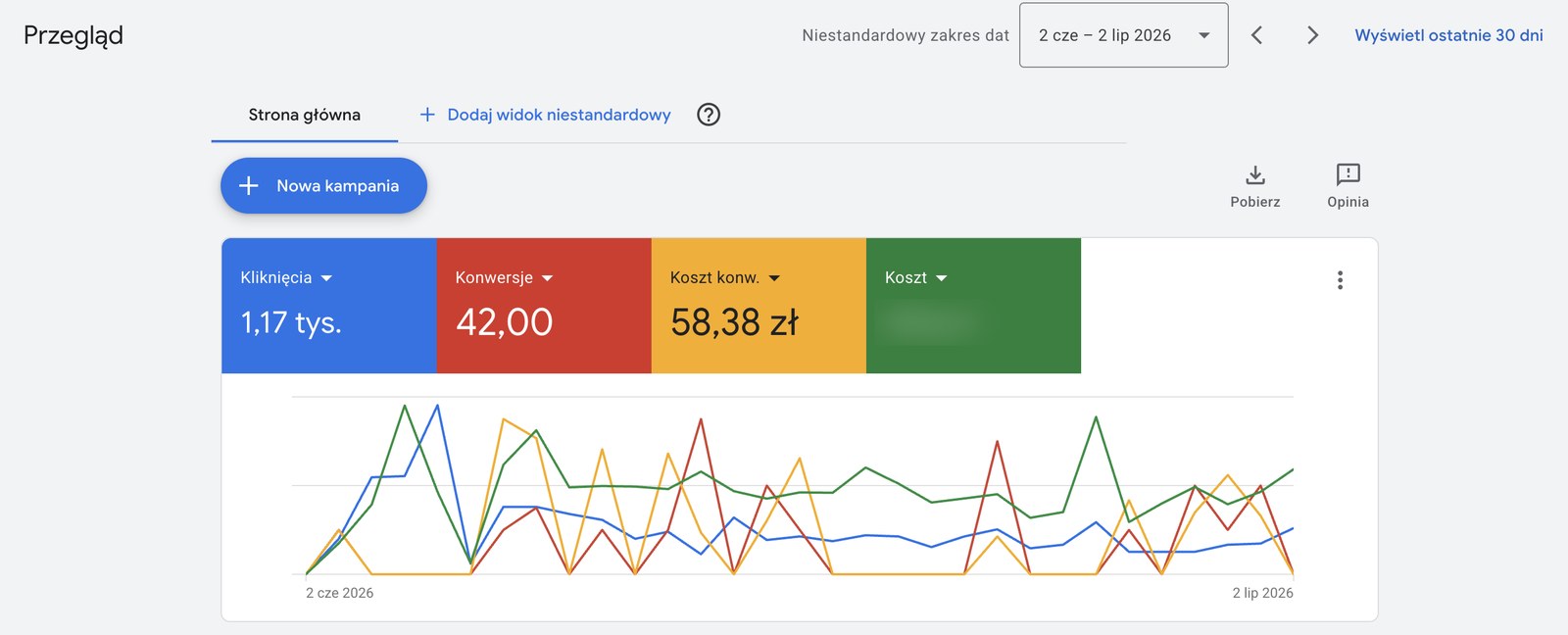
Task: Switch to the Strona główna tab
Action: [305, 115]
